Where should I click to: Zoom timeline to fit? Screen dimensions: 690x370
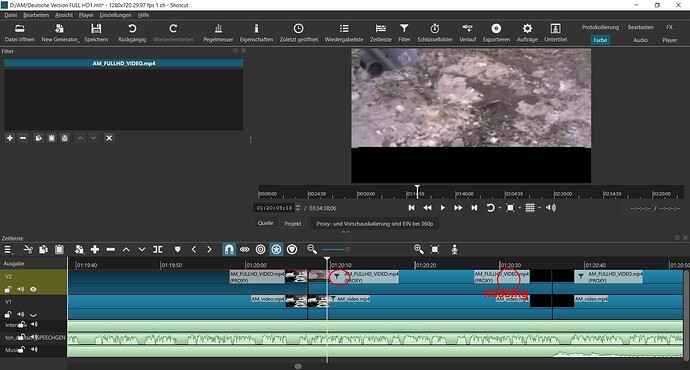tap(435, 249)
